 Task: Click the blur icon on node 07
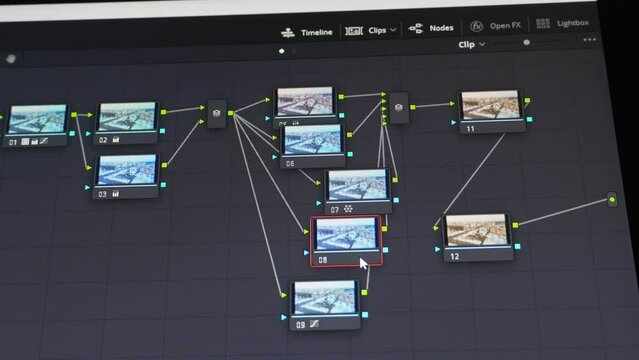click(x=348, y=209)
